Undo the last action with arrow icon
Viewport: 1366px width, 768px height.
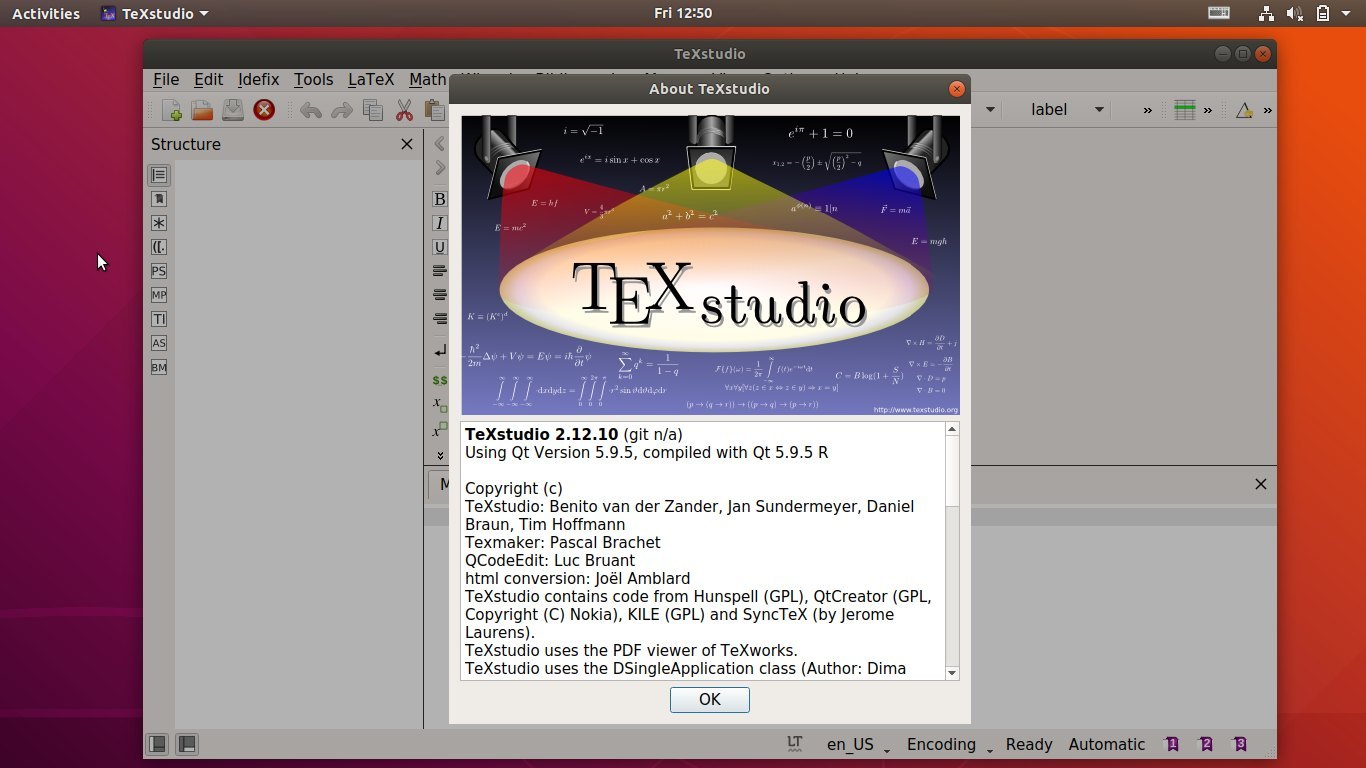tap(311, 110)
